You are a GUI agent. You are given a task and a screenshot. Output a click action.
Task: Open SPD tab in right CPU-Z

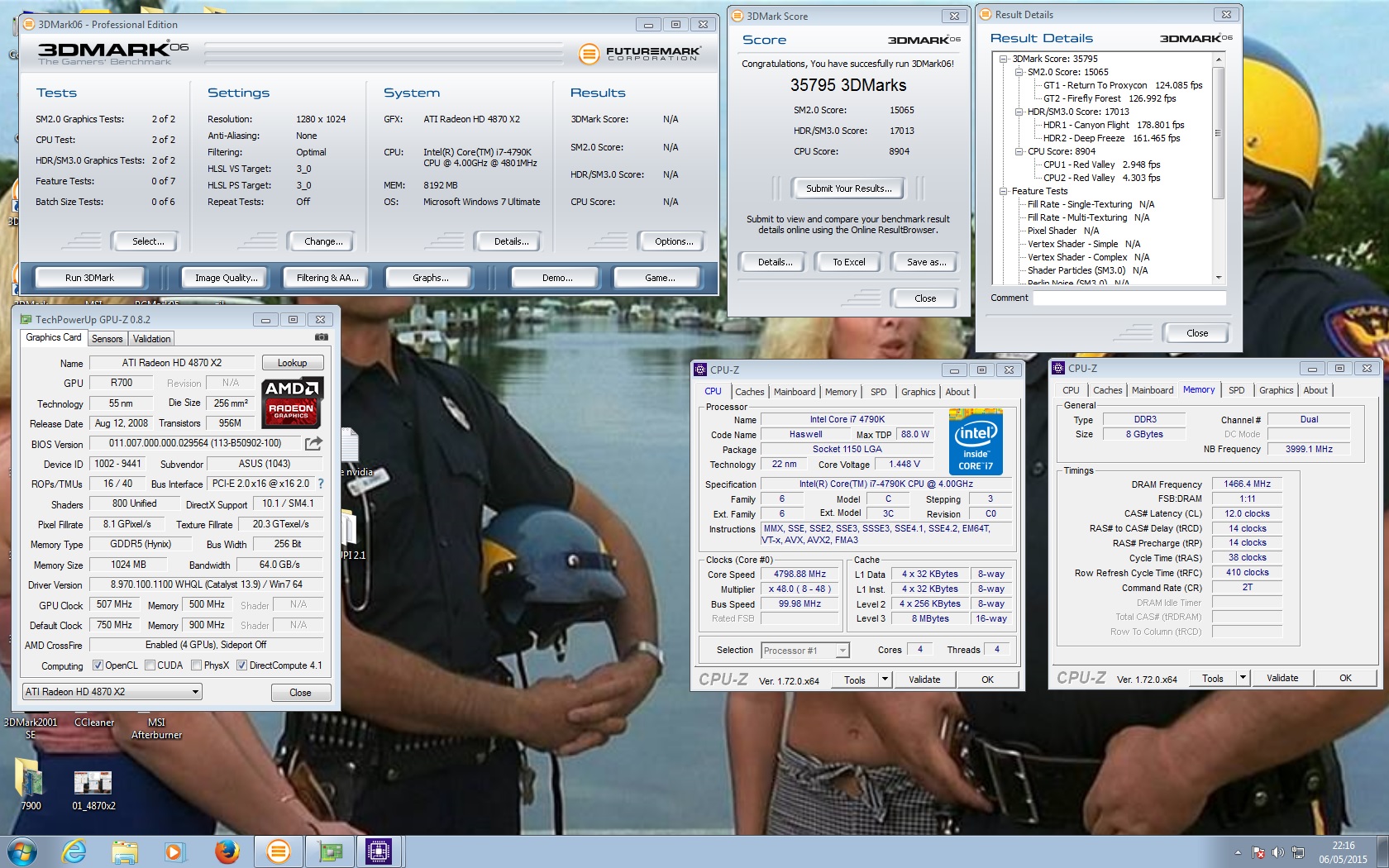(x=1236, y=390)
